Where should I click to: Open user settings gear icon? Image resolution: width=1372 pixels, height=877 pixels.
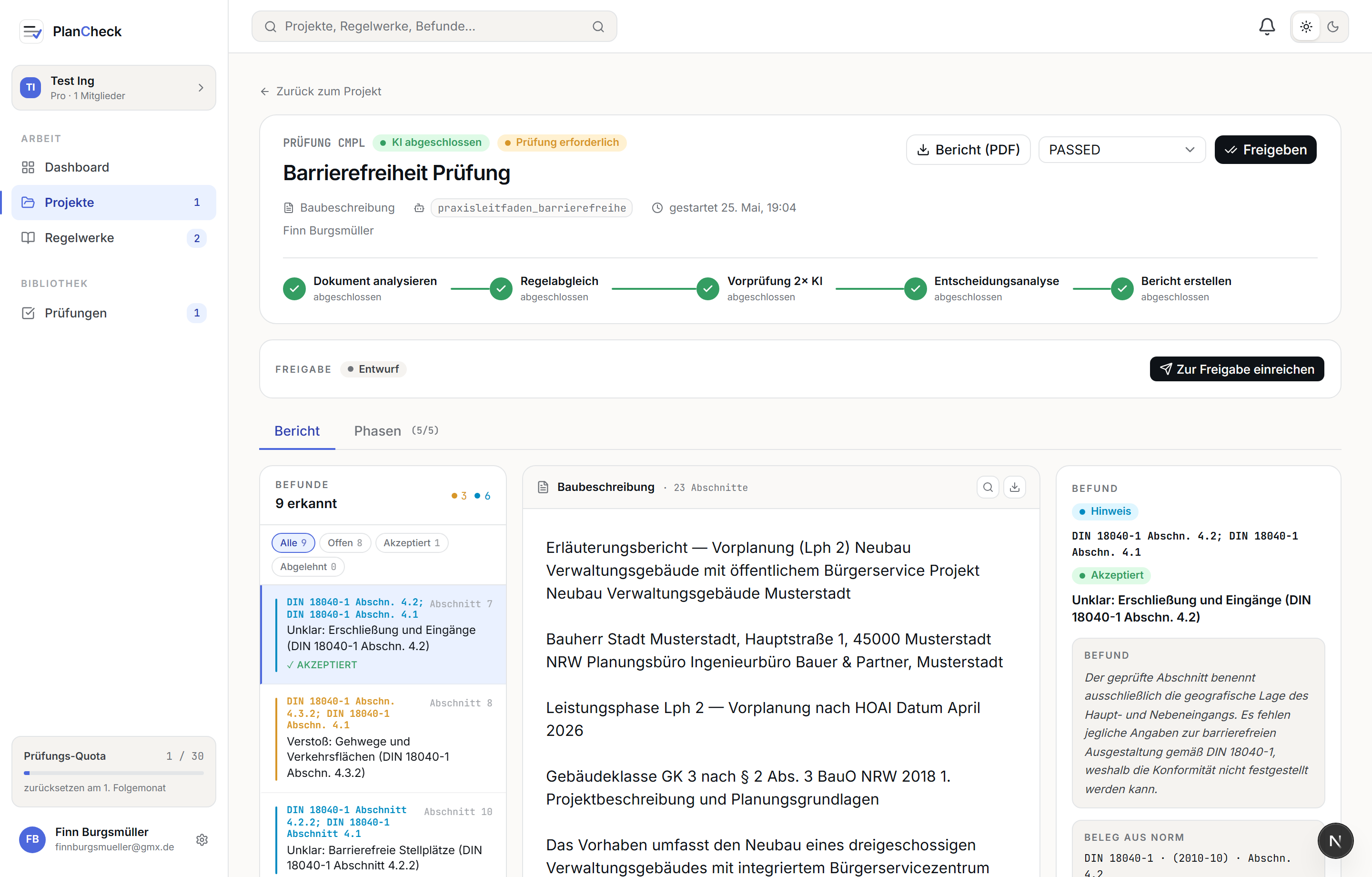pos(202,839)
